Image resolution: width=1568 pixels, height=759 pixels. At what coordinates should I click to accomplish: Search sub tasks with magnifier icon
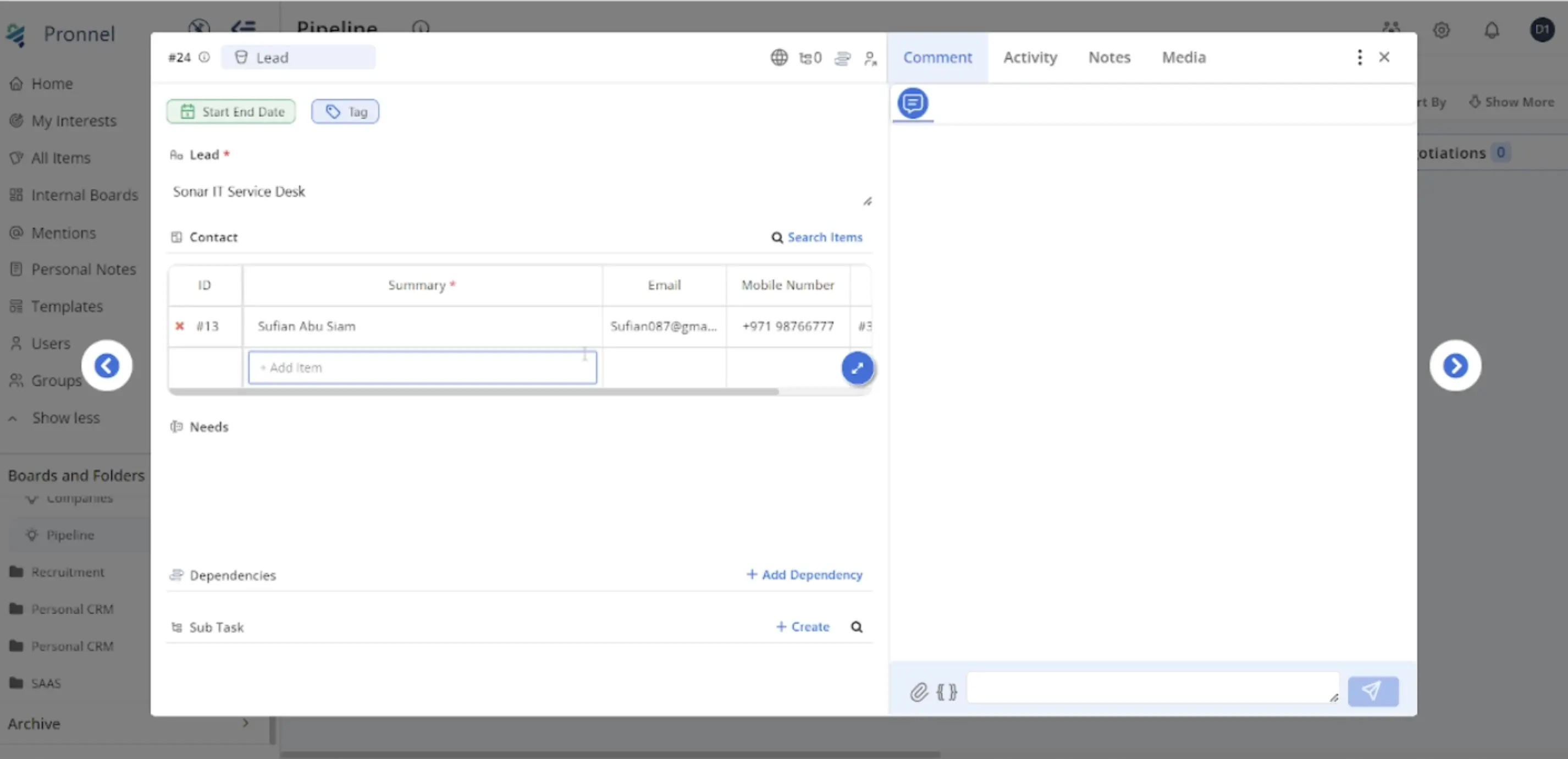857,627
